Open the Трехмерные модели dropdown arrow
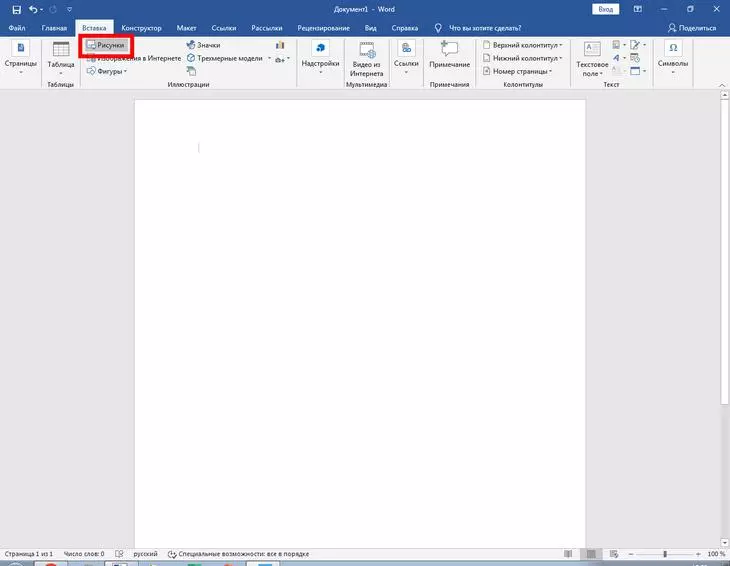This screenshot has height=566, width=730. pos(269,58)
